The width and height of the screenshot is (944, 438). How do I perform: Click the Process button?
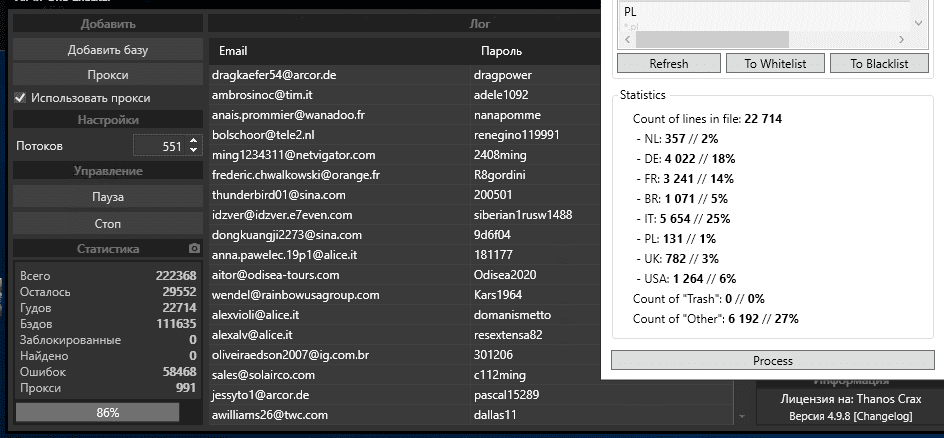[x=772, y=360]
